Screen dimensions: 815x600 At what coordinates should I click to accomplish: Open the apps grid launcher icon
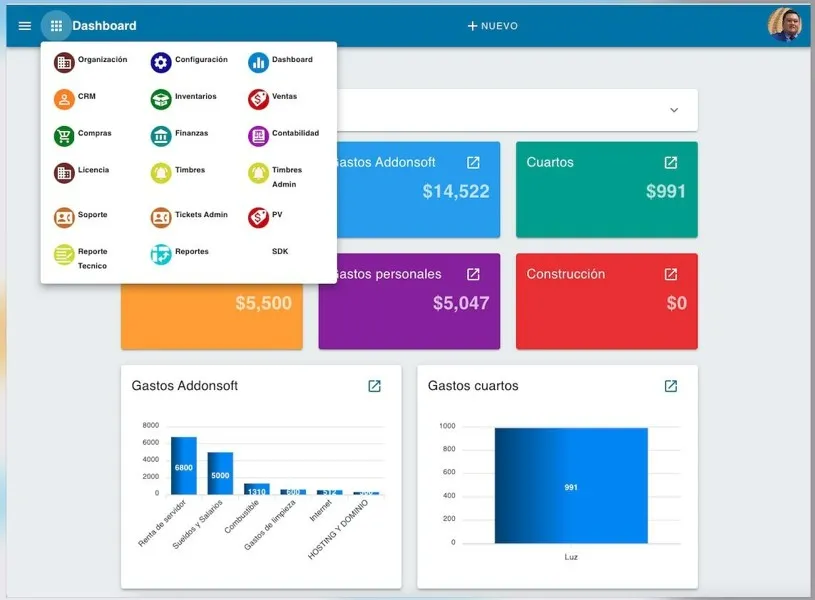57,25
